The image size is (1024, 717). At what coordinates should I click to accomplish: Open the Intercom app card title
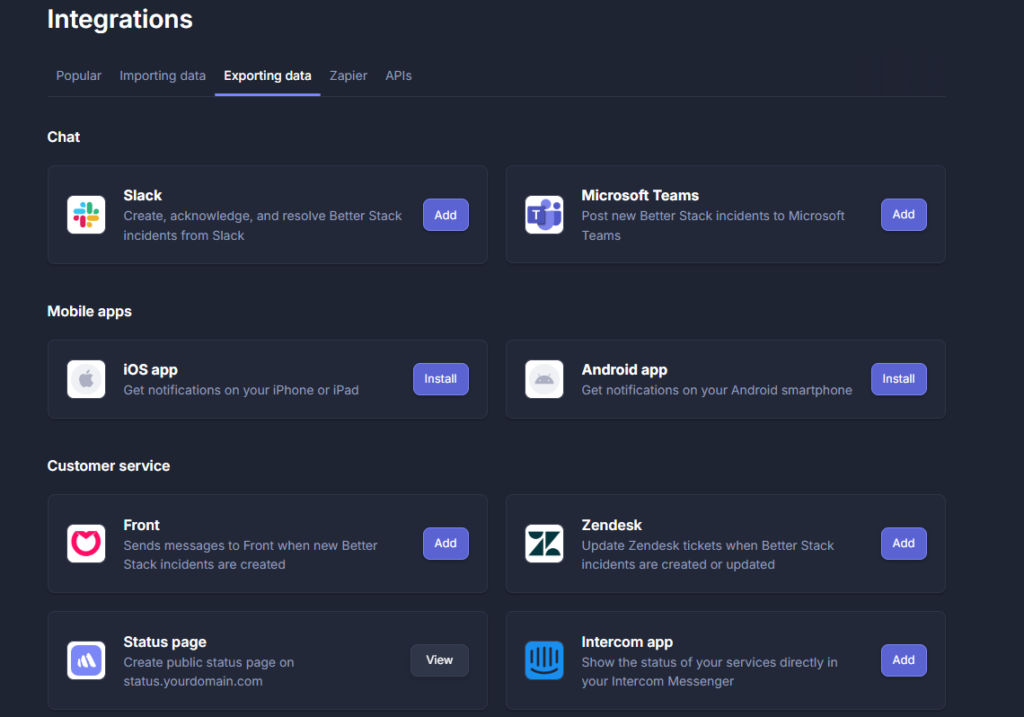pos(627,642)
